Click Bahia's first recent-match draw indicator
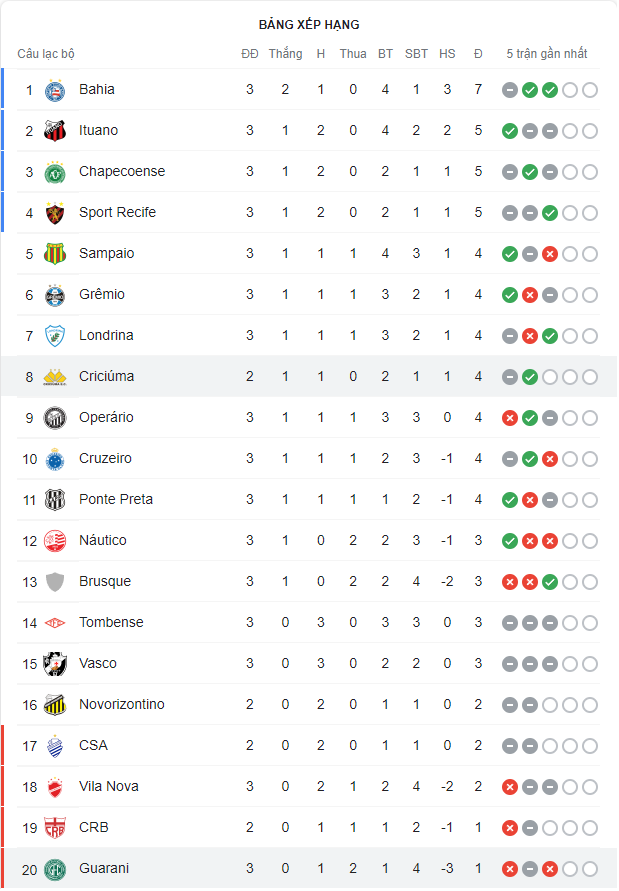This screenshot has height=891, width=619. [x=510, y=90]
